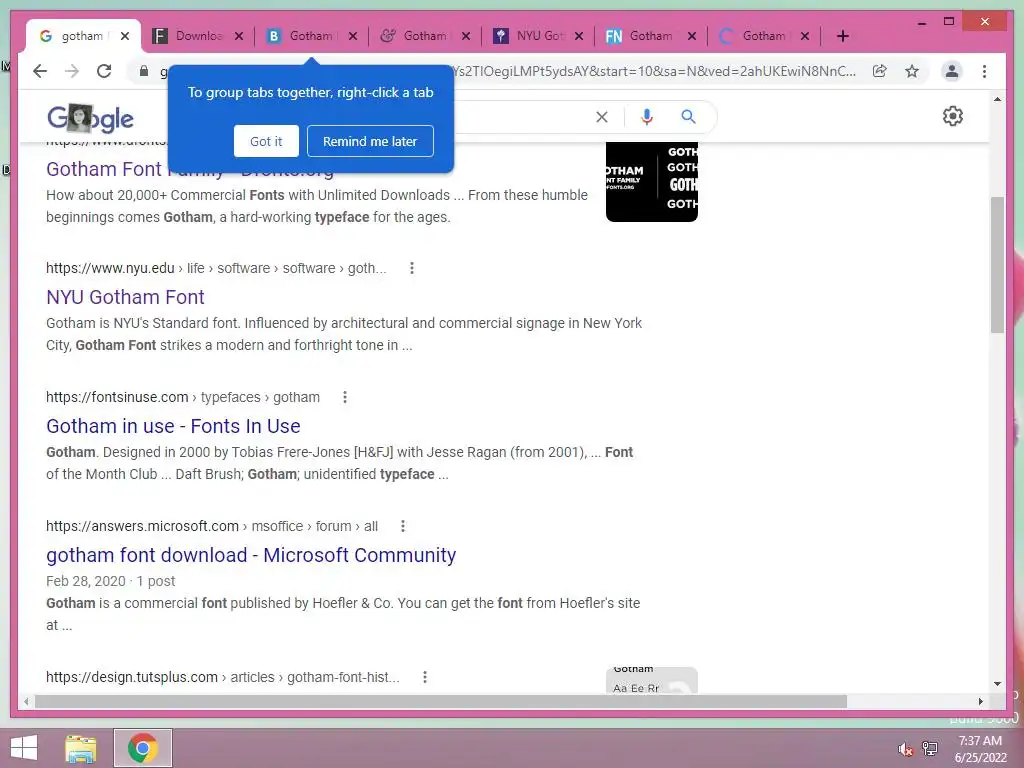Click the https://answers.microsoft.com breadcrumb URL
Image resolution: width=1024 pixels, height=768 pixels.
coord(142,526)
